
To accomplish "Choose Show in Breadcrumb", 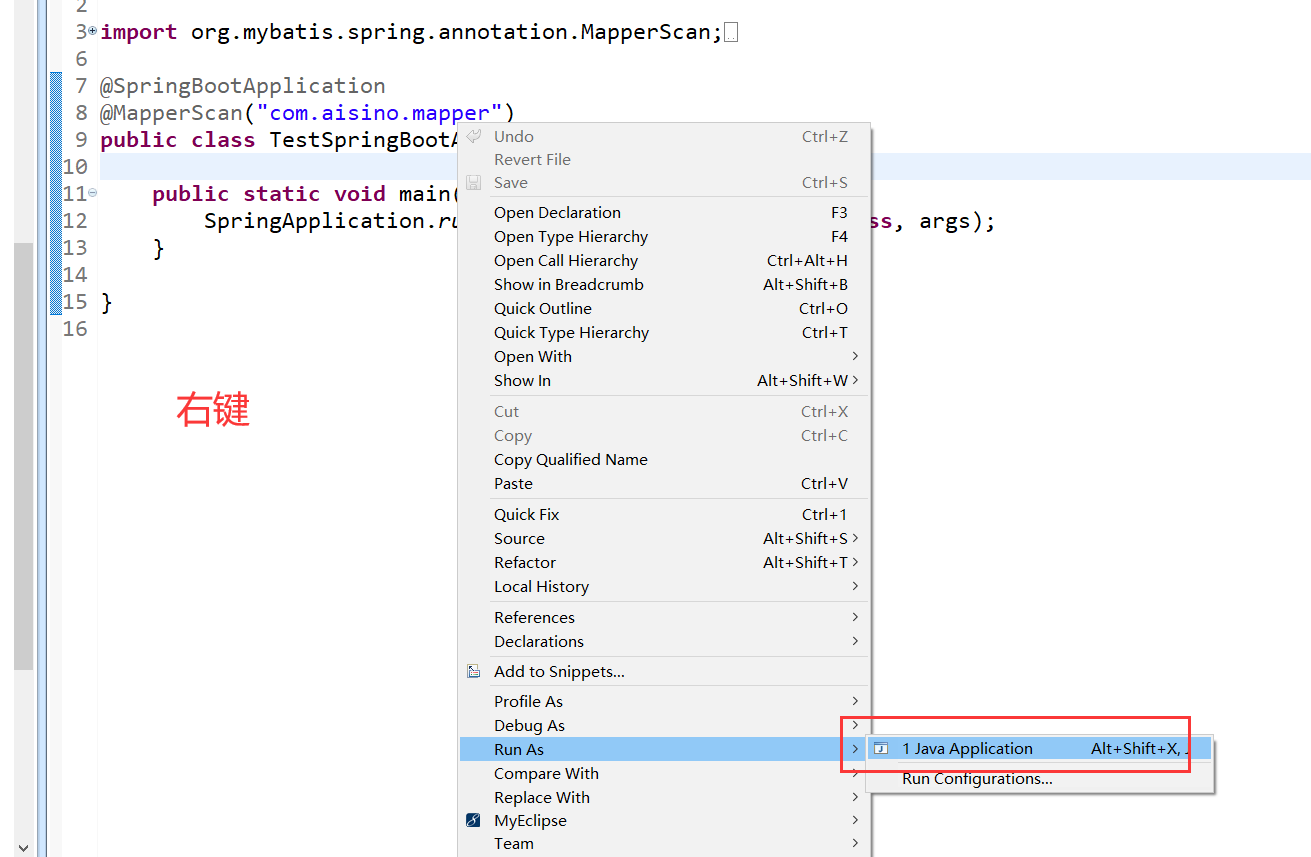I will [x=665, y=284].
